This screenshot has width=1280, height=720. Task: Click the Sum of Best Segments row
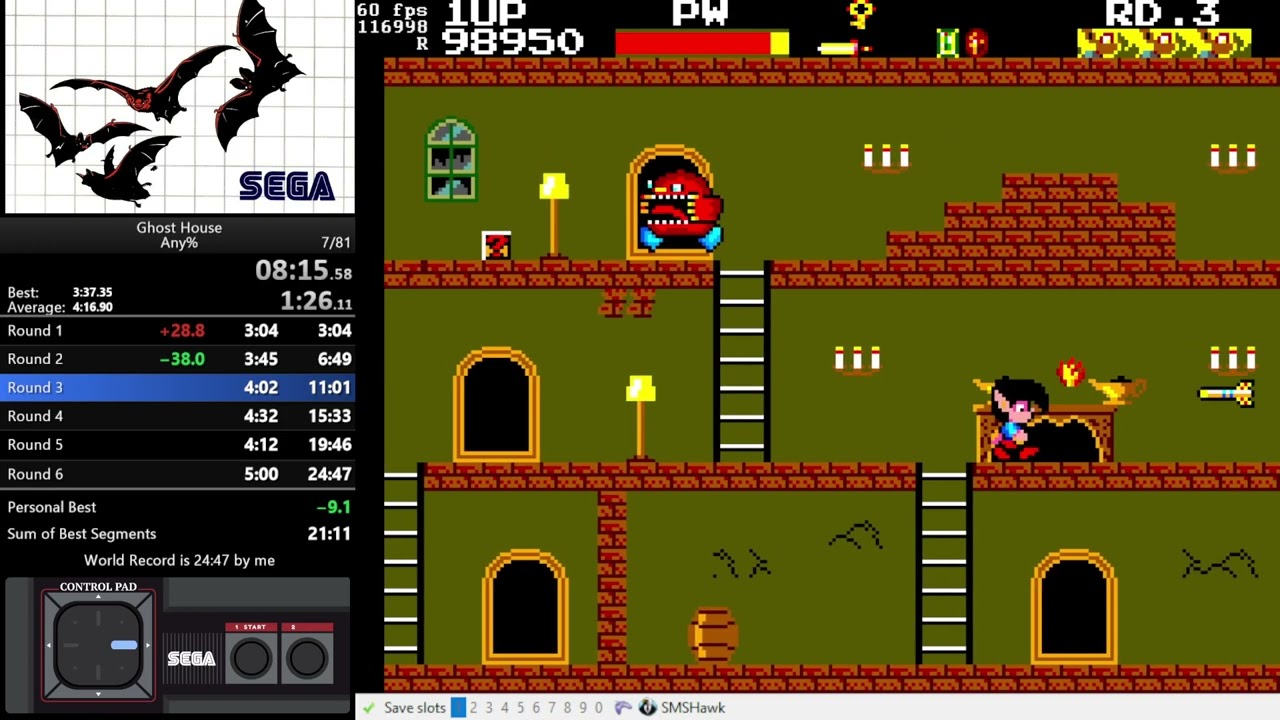[x=178, y=534]
